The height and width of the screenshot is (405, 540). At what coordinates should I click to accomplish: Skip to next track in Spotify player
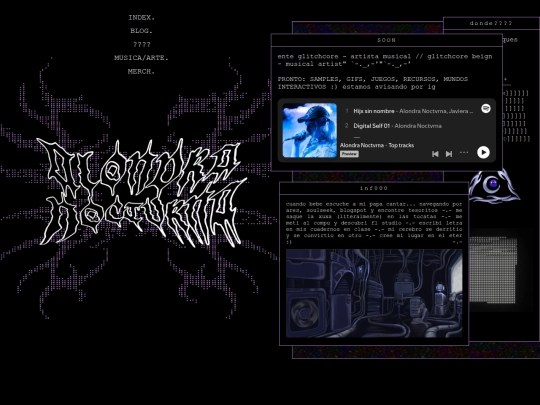tap(449, 154)
